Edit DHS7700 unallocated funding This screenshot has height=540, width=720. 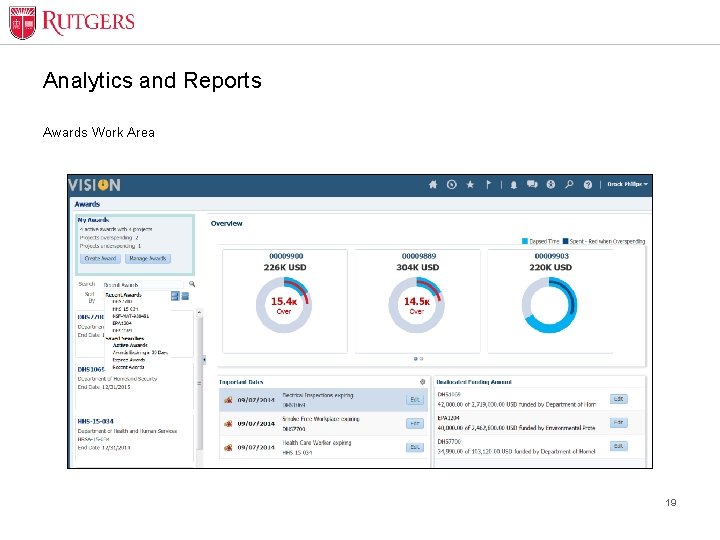point(619,446)
